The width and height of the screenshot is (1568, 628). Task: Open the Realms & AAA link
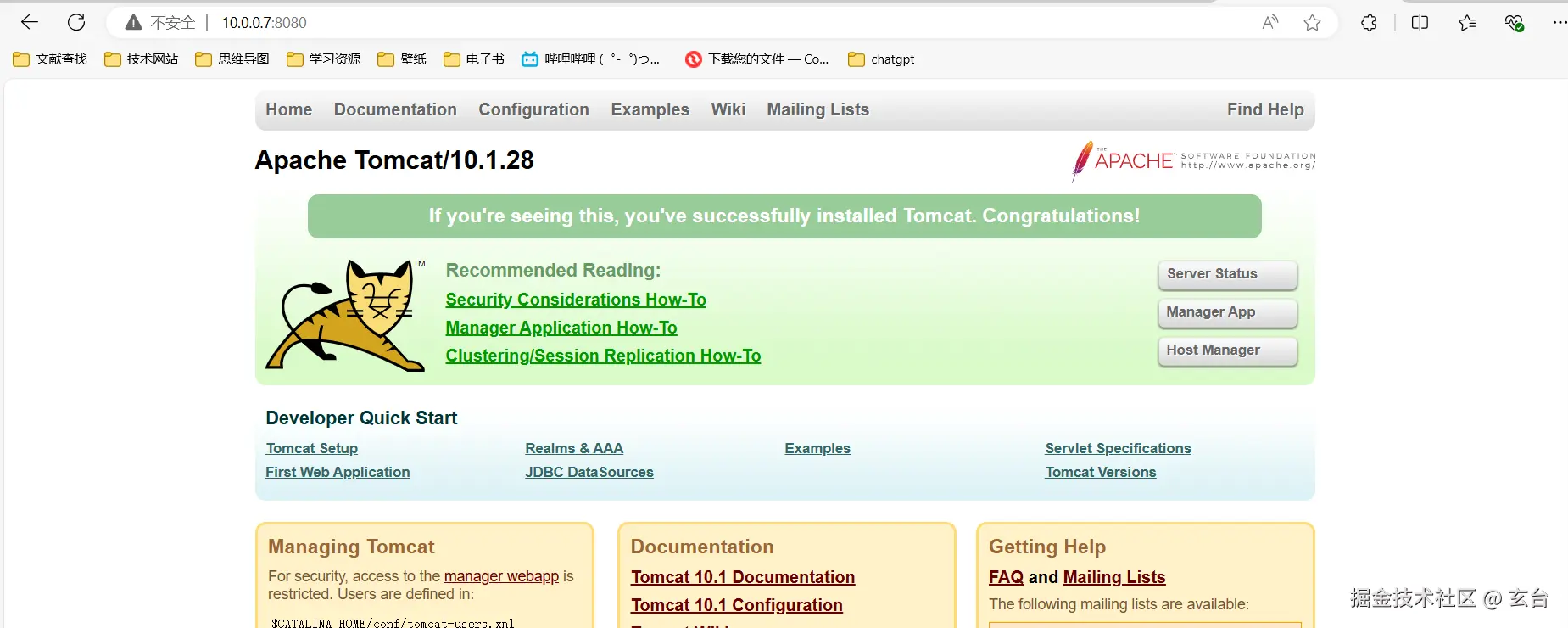(574, 448)
